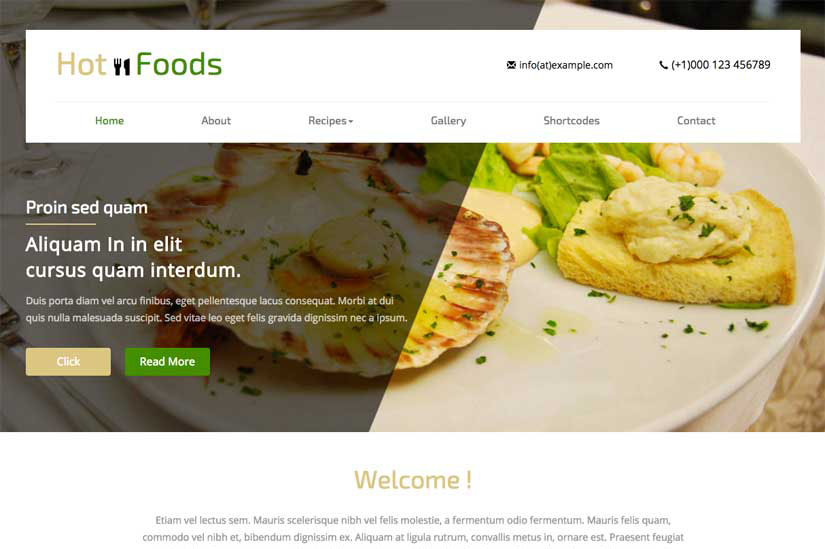Click the (+1)000 123 456789 phone number
This screenshot has width=825, height=549.
pyautogui.click(x=721, y=65)
